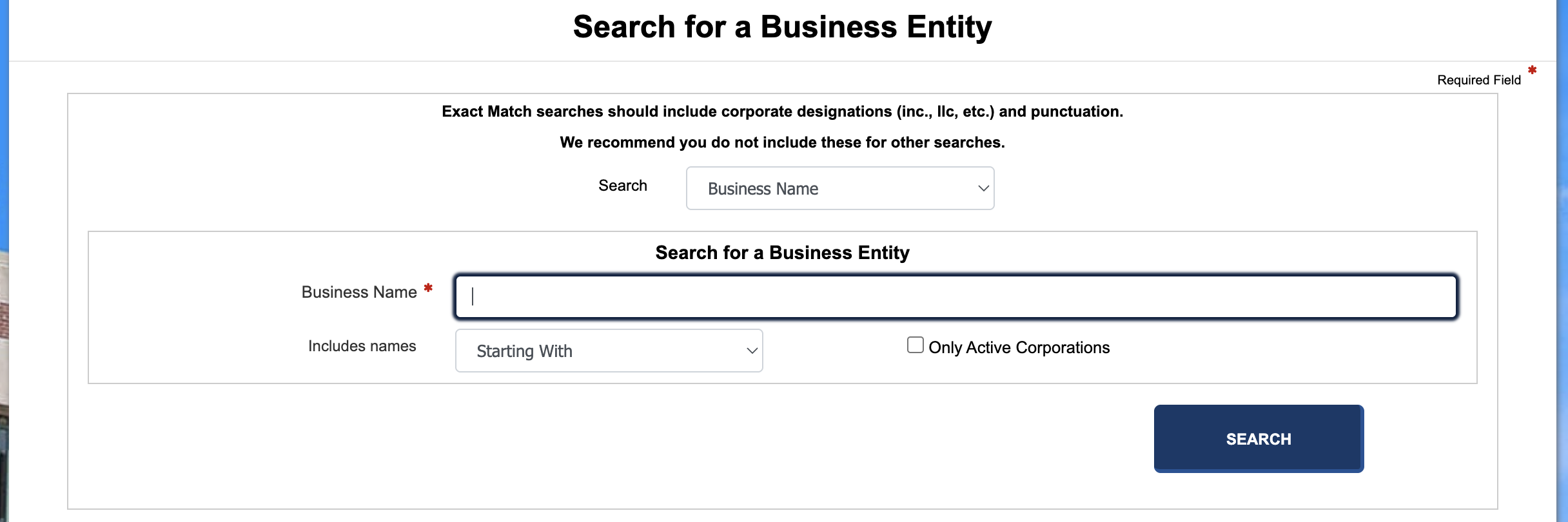Click the chevron arrow on Starting With dropdown

tap(752, 351)
